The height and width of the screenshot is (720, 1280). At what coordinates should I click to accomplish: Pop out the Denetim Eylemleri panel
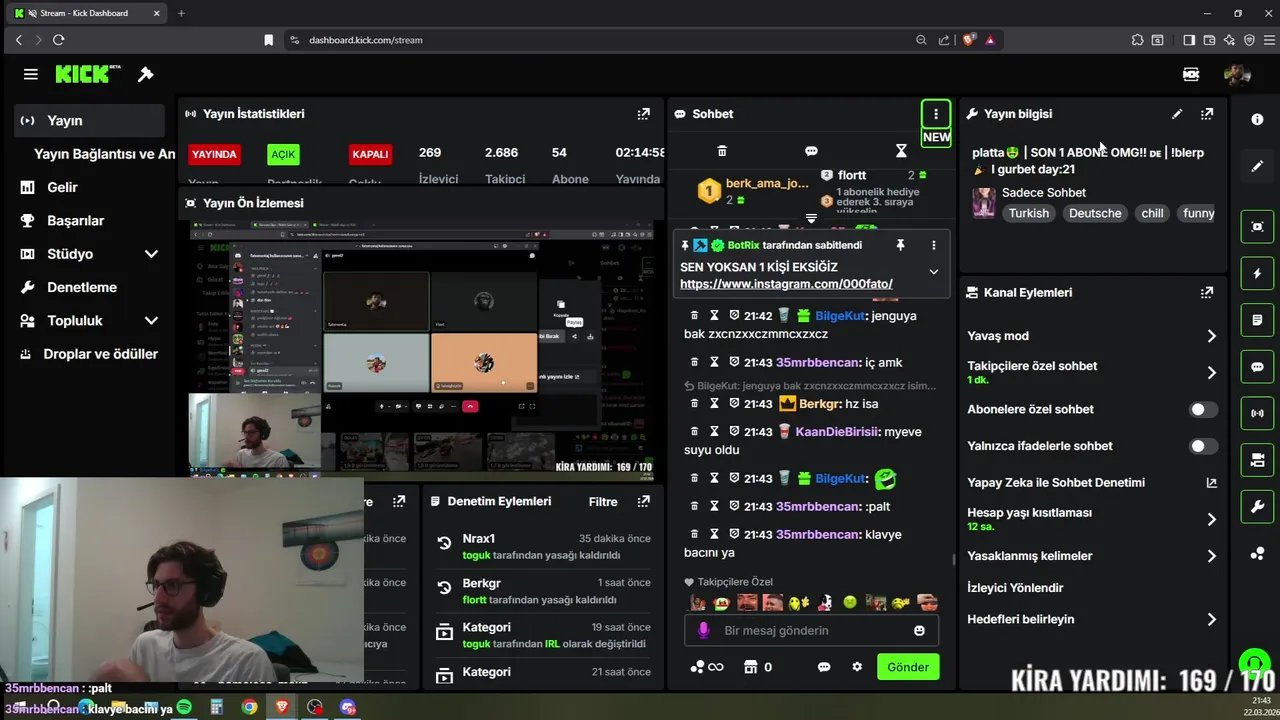(643, 501)
